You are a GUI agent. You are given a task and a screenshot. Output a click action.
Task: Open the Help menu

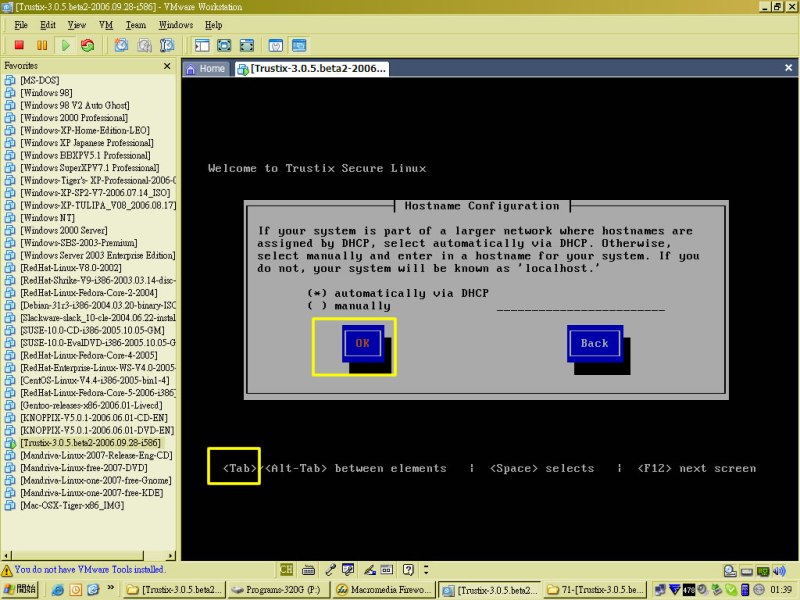click(214, 24)
